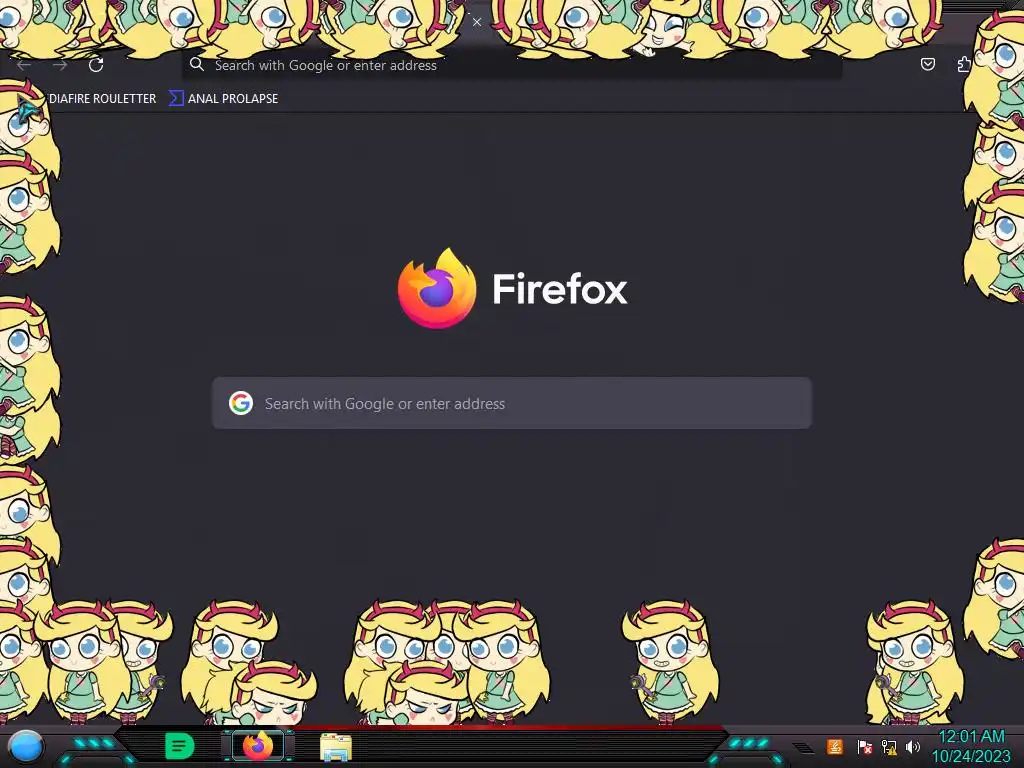Open File Explorer from the taskbar
The height and width of the screenshot is (768, 1024).
tap(336, 747)
